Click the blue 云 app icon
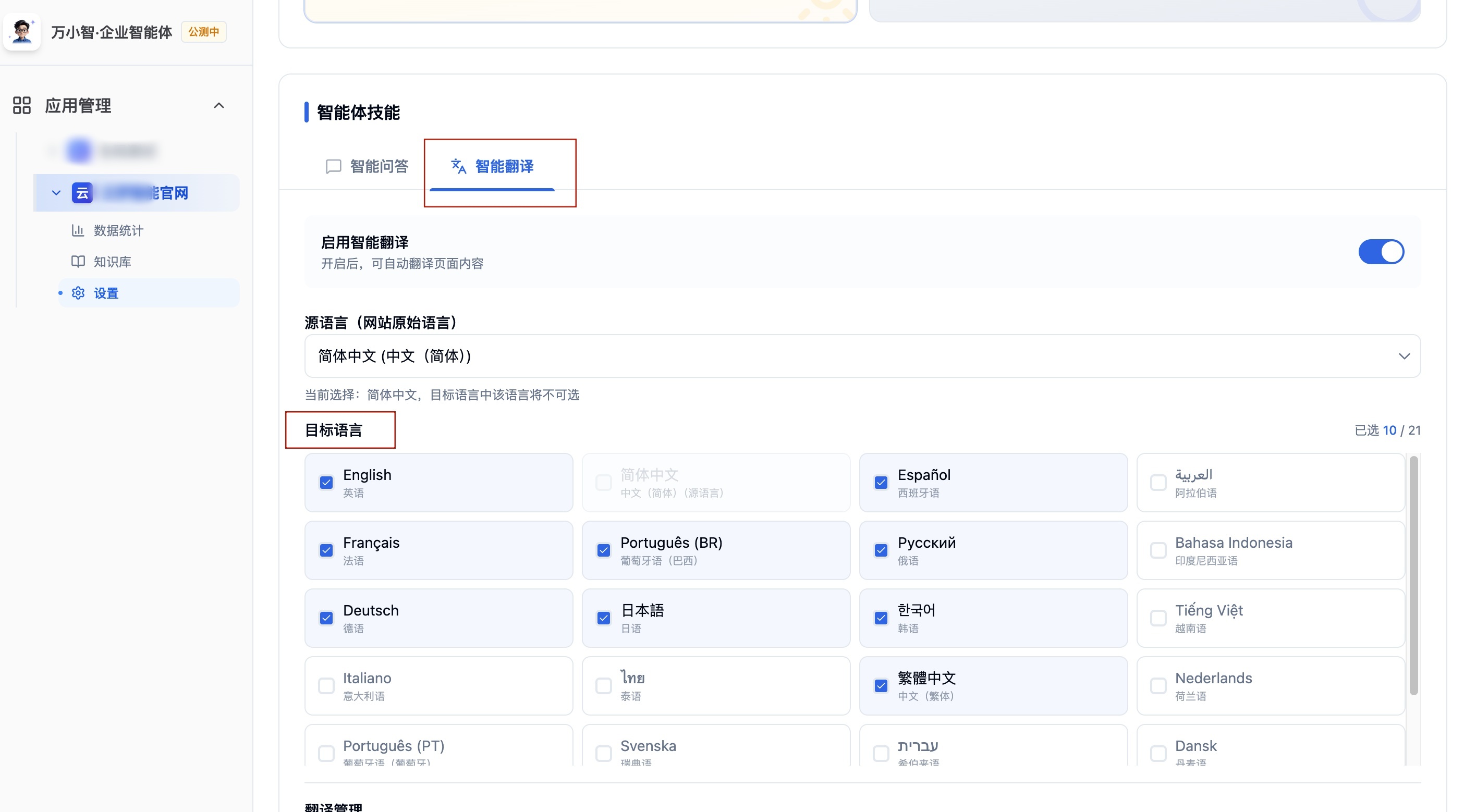The height and width of the screenshot is (812, 1464). 82,193
